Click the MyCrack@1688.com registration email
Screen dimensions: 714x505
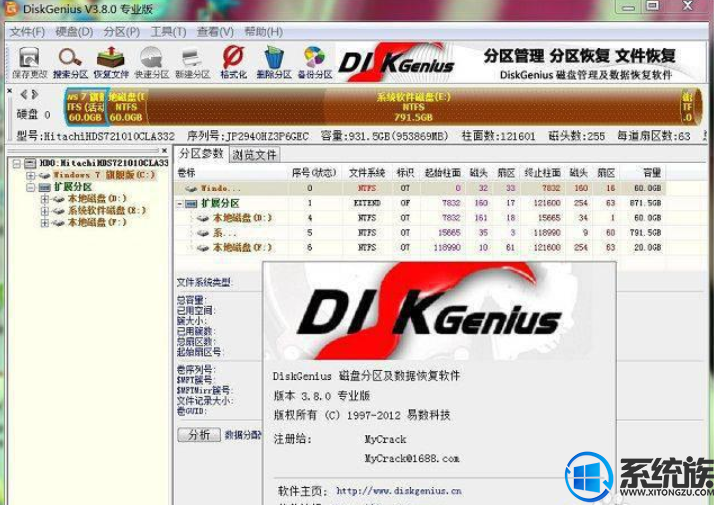pyautogui.click(x=412, y=459)
